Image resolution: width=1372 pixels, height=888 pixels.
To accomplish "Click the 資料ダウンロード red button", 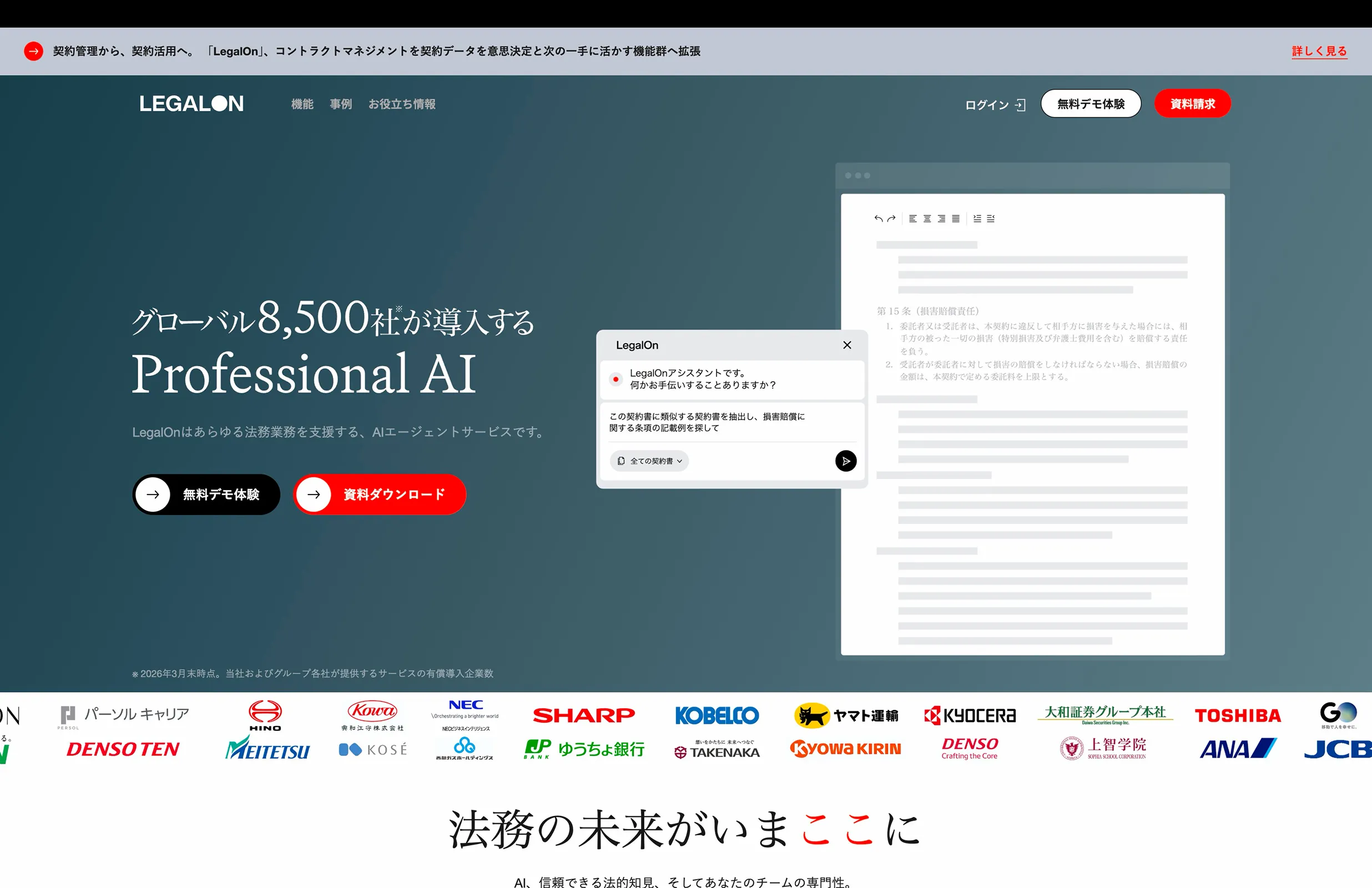I will (380, 494).
